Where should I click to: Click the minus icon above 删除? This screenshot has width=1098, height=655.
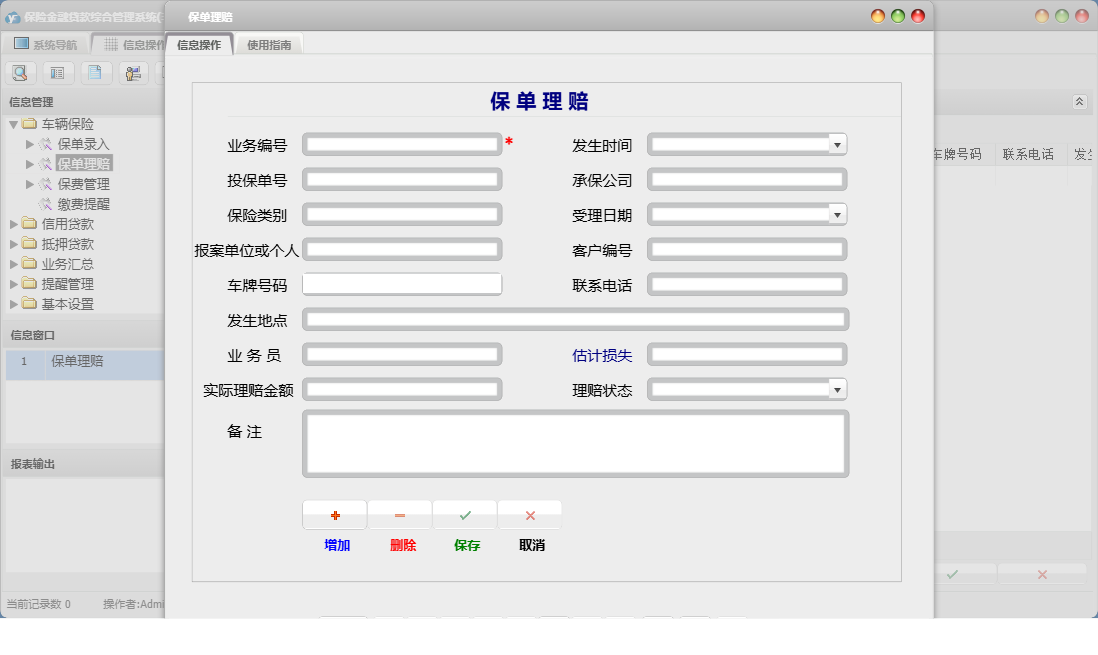(399, 514)
